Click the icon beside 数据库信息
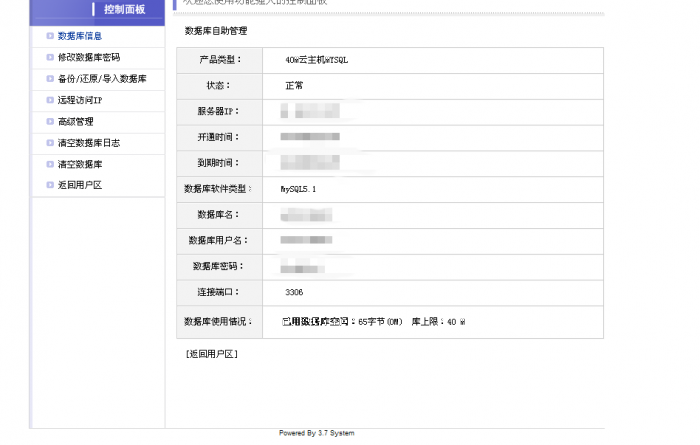This screenshot has width=700, height=445. pyautogui.click(x=50, y=36)
